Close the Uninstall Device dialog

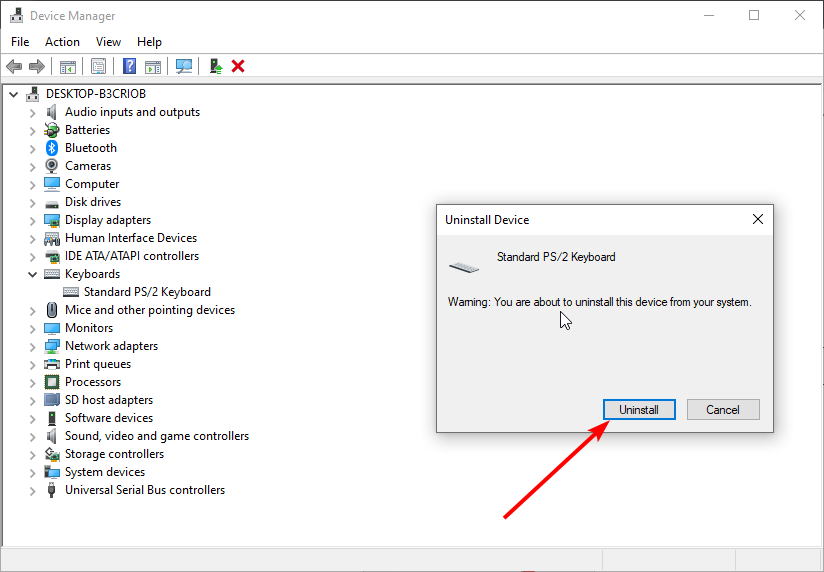point(758,219)
